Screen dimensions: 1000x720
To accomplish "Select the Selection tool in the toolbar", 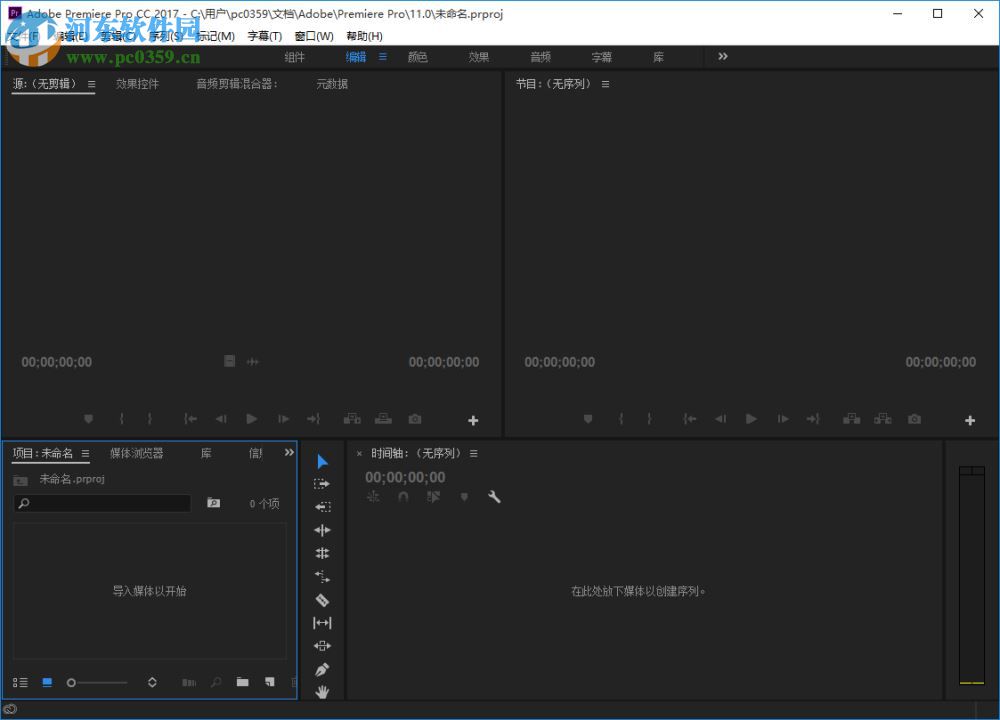I will (x=322, y=461).
